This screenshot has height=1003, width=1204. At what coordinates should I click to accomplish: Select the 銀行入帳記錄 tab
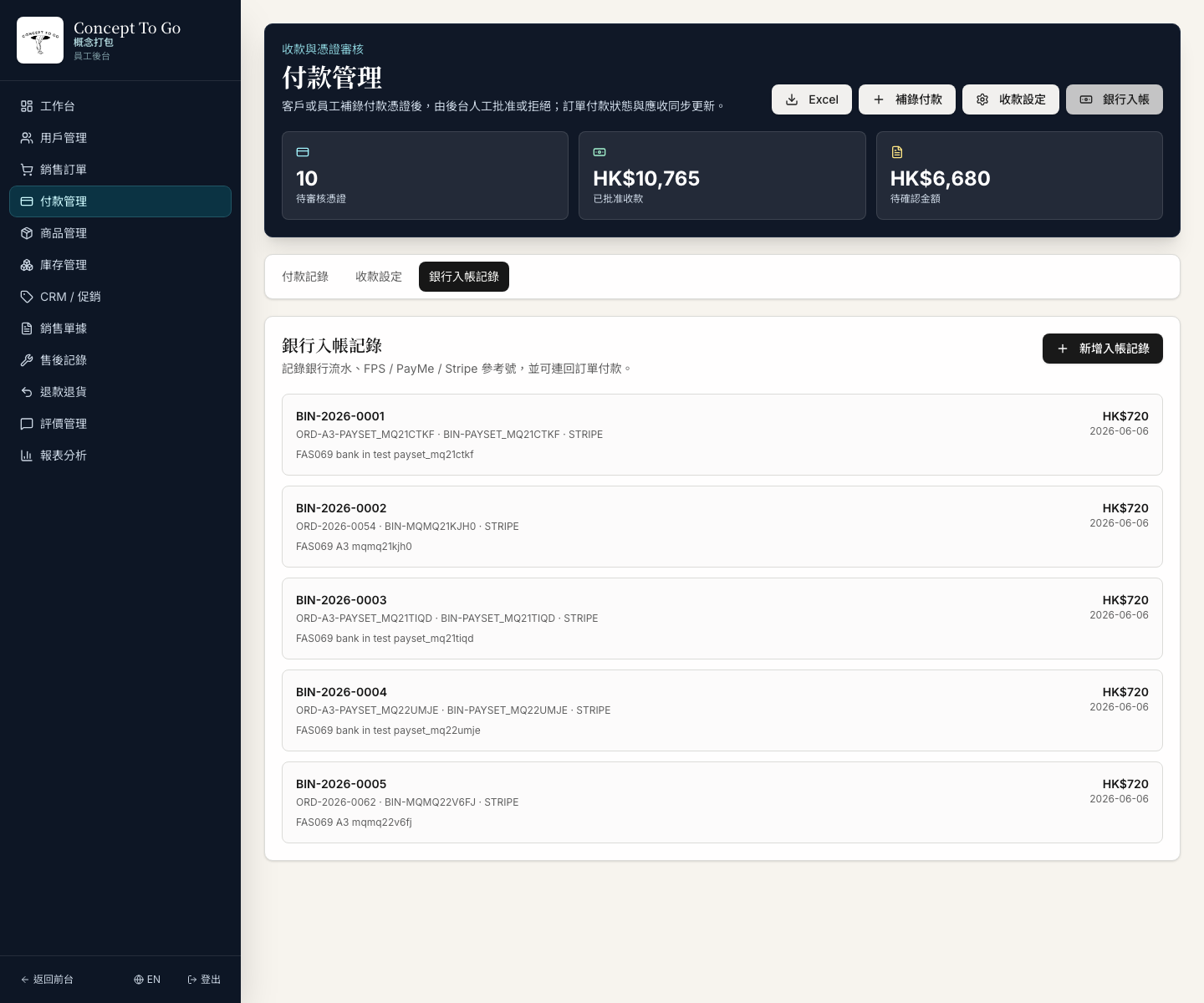click(x=464, y=277)
